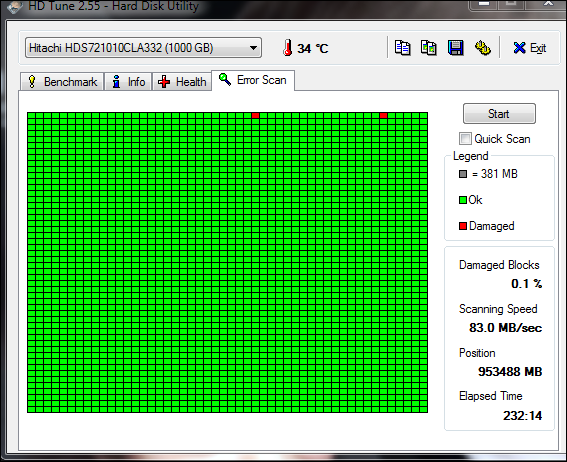
Task: Click the copy info to clipboard icon
Action: point(402,48)
